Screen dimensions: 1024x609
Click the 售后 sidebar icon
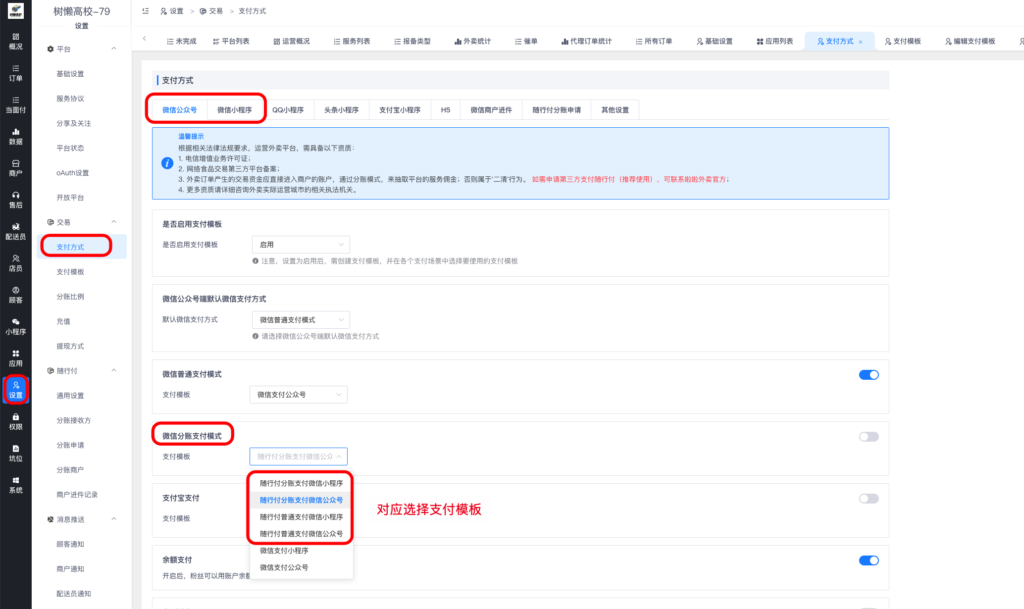tap(16, 200)
